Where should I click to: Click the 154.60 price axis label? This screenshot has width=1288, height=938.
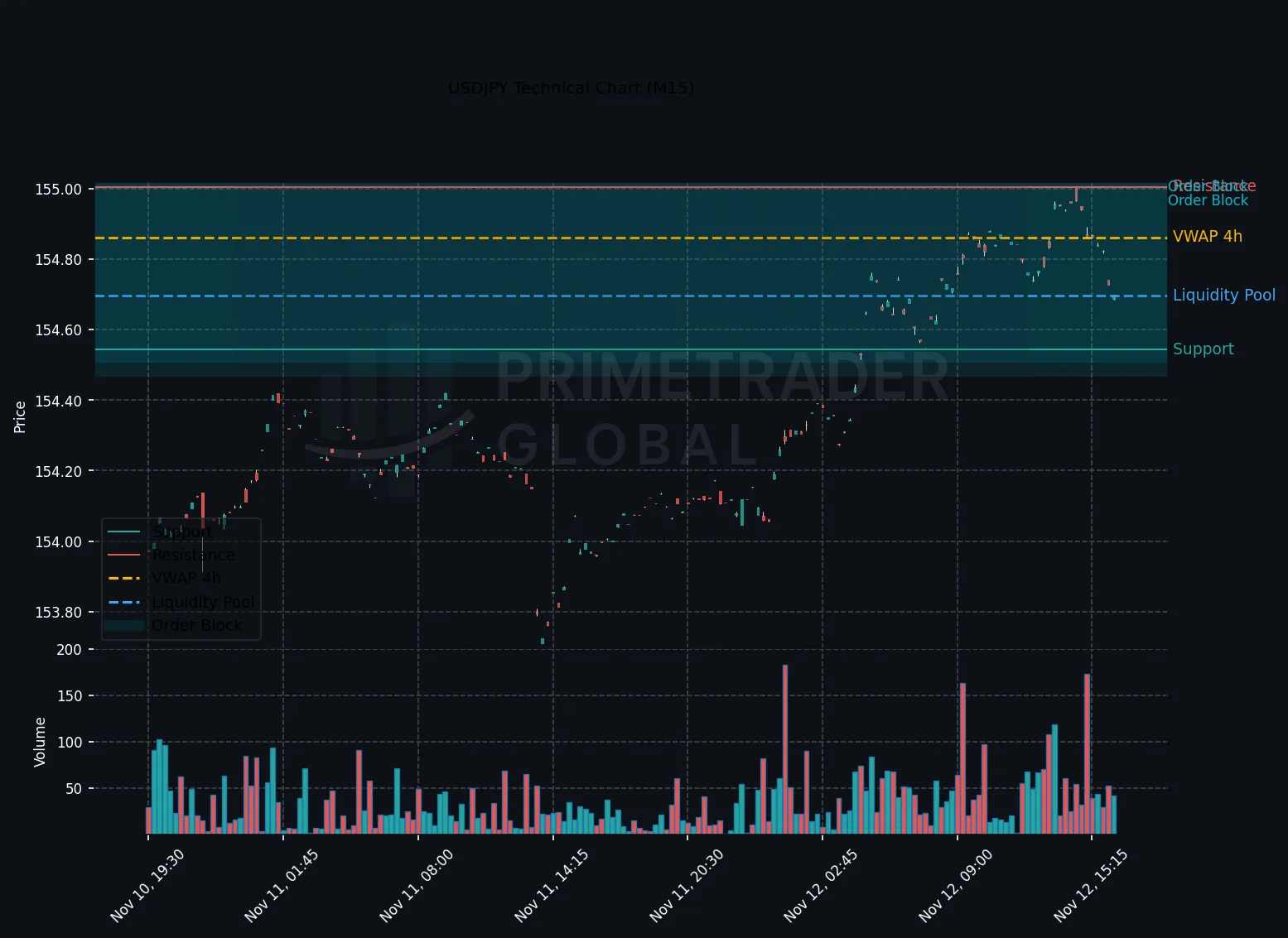(58, 330)
